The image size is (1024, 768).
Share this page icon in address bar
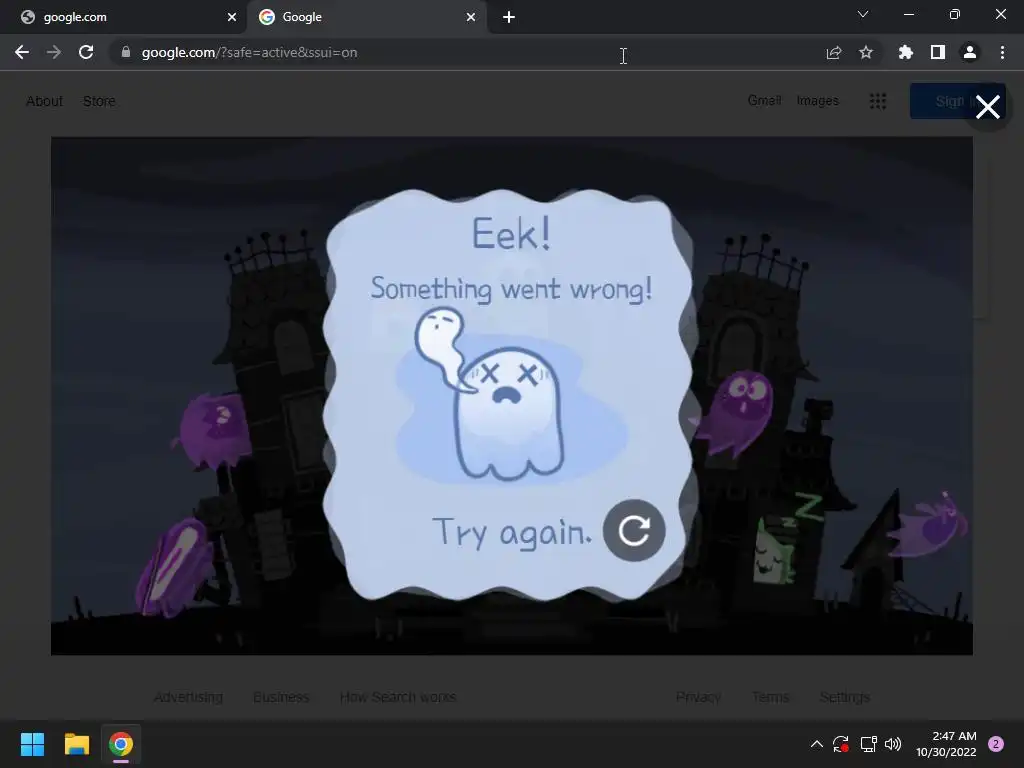pyautogui.click(x=834, y=53)
